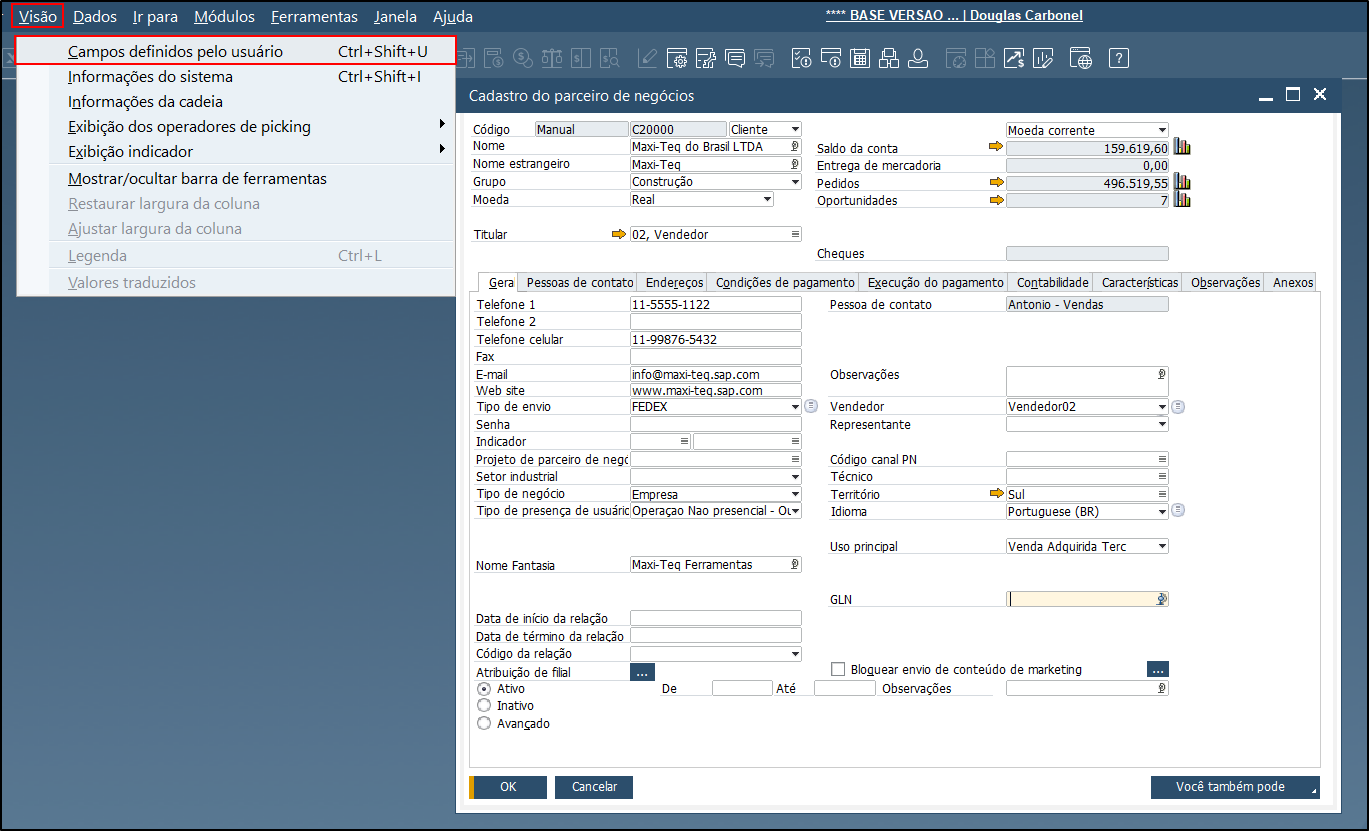
Task: Open the calendar toolbar icon
Action: click(x=859, y=58)
